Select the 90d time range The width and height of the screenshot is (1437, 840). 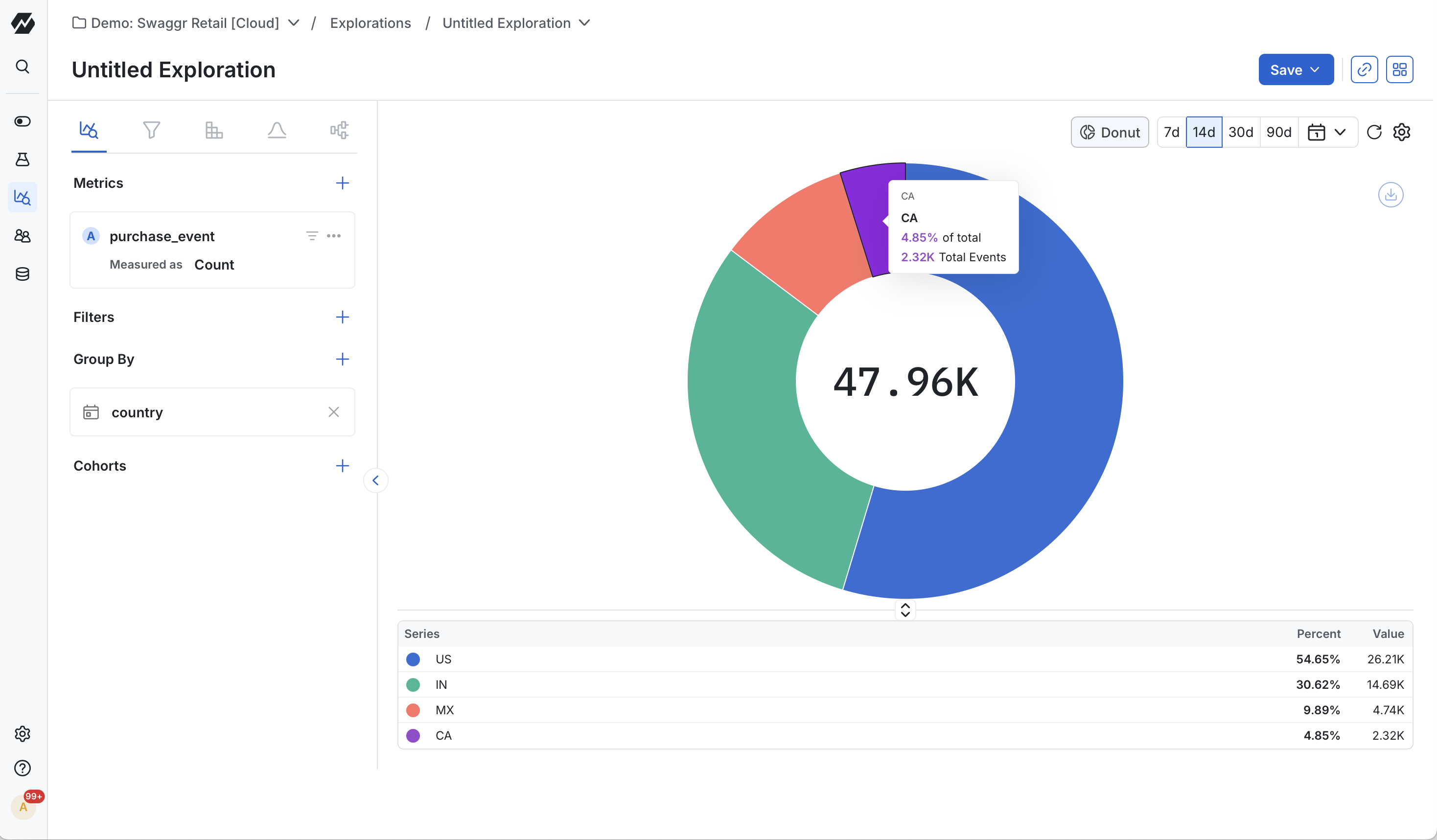[x=1278, y=132]
